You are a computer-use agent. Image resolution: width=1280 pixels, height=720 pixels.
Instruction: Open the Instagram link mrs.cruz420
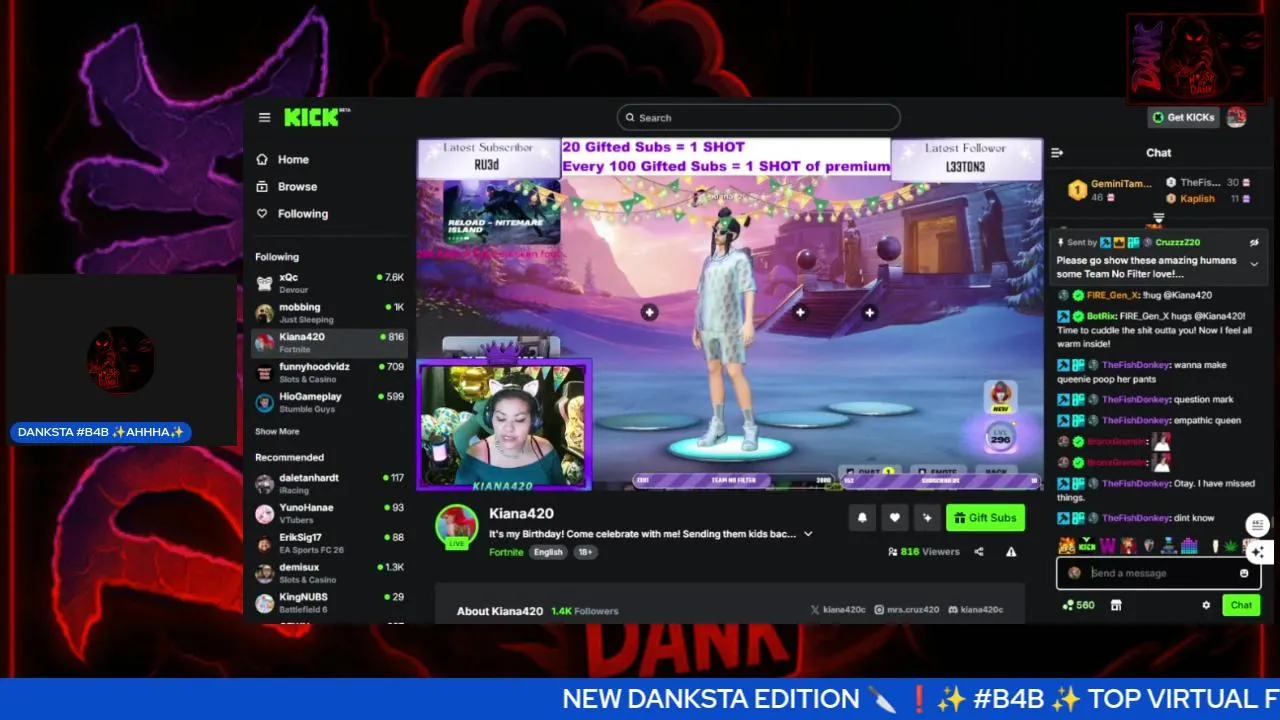[907, 610]
